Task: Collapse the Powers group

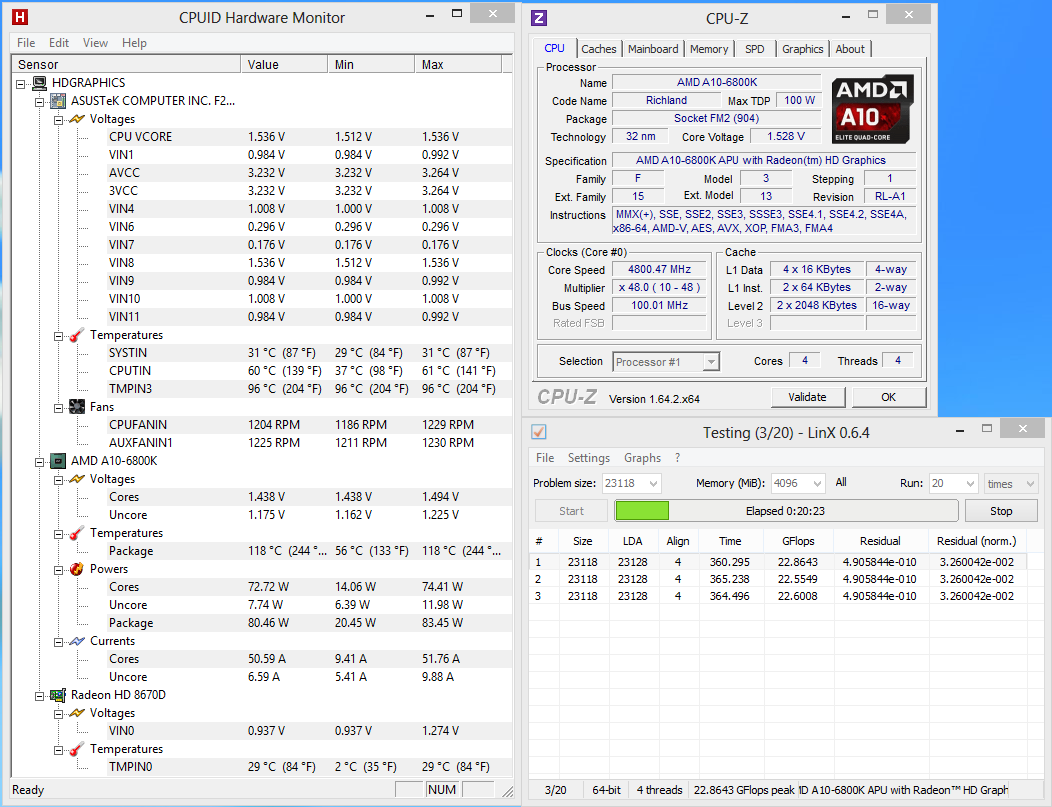Action: tap(58, 570)
